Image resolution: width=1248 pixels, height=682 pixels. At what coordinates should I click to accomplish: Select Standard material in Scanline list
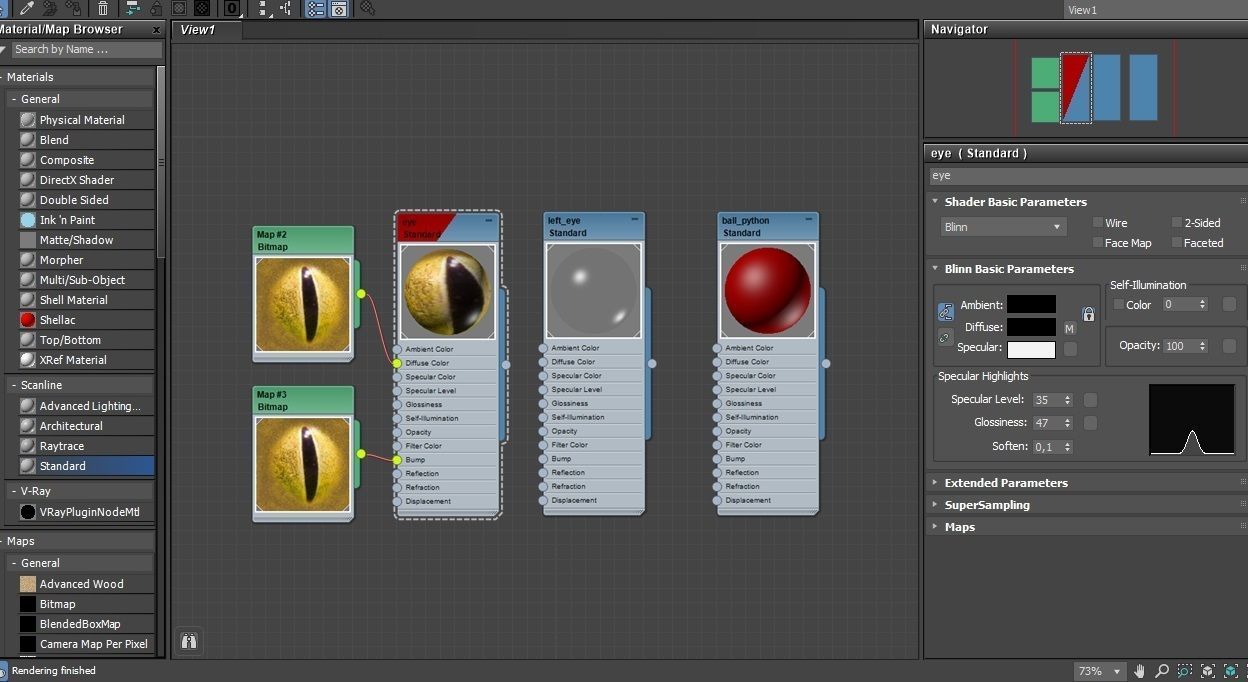point(62,466)
